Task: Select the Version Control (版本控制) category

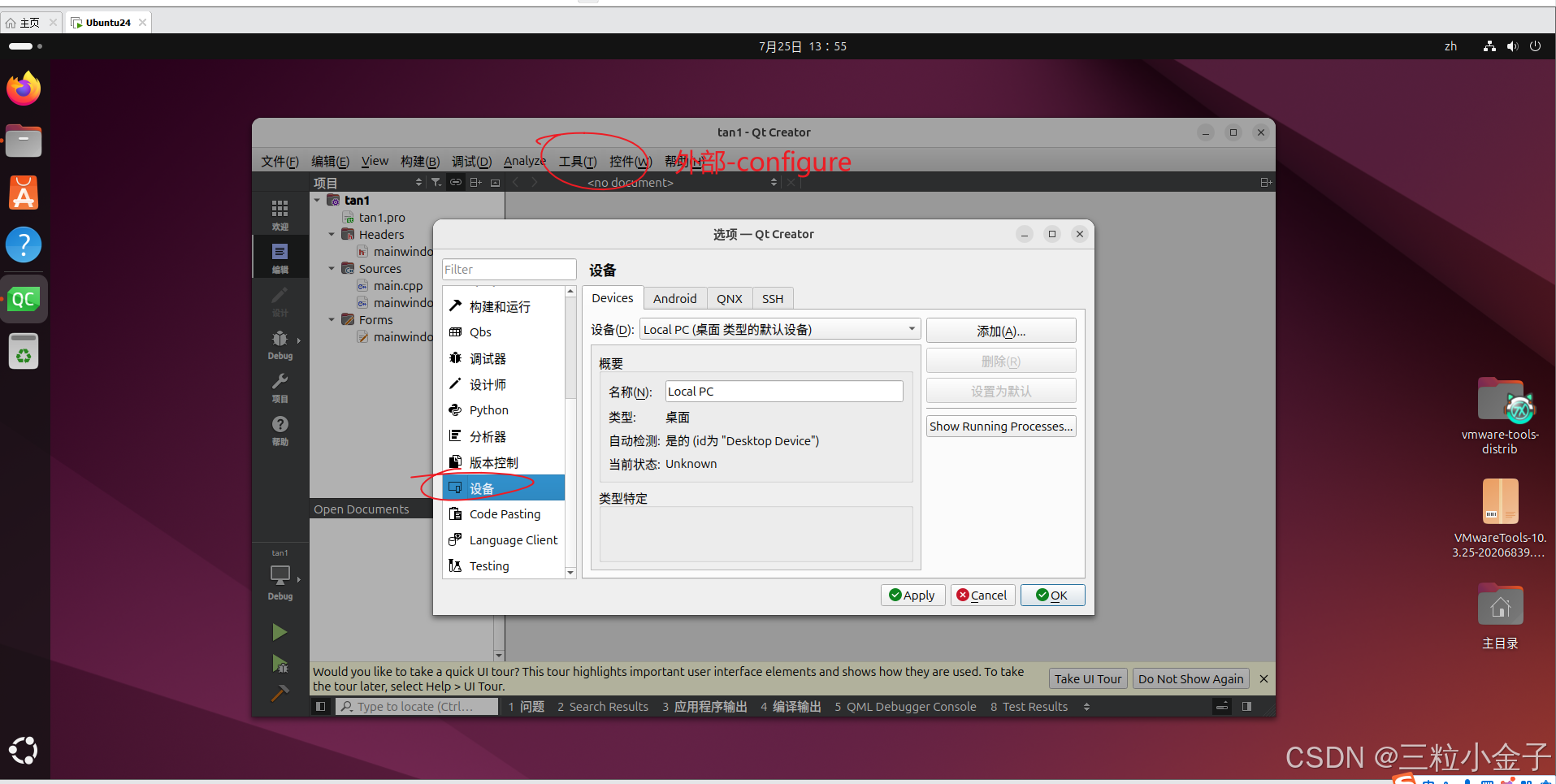Action: (x=504, y=462)
